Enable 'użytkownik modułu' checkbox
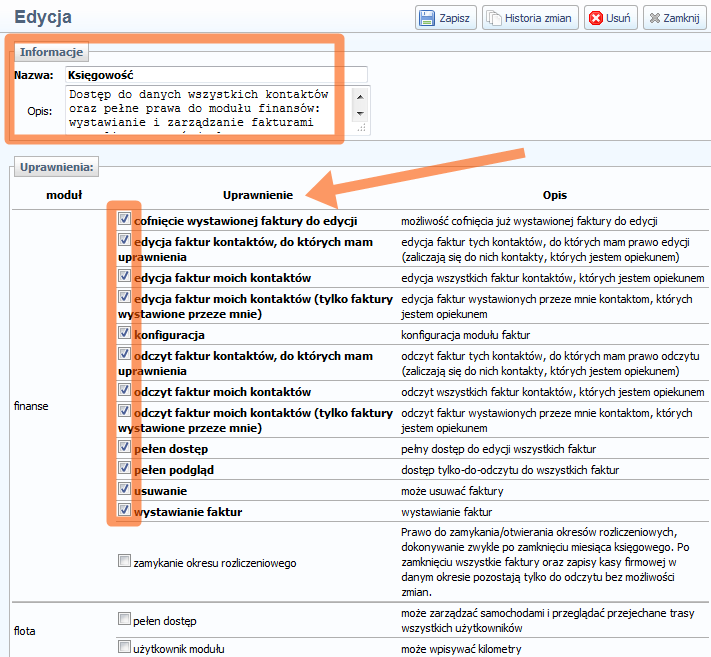711x657 pixels. click(x=124, y=648)
